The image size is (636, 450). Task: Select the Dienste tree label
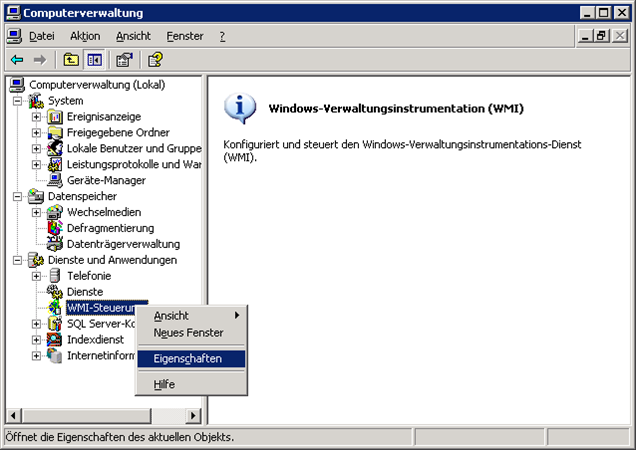[x=85, y=292]
